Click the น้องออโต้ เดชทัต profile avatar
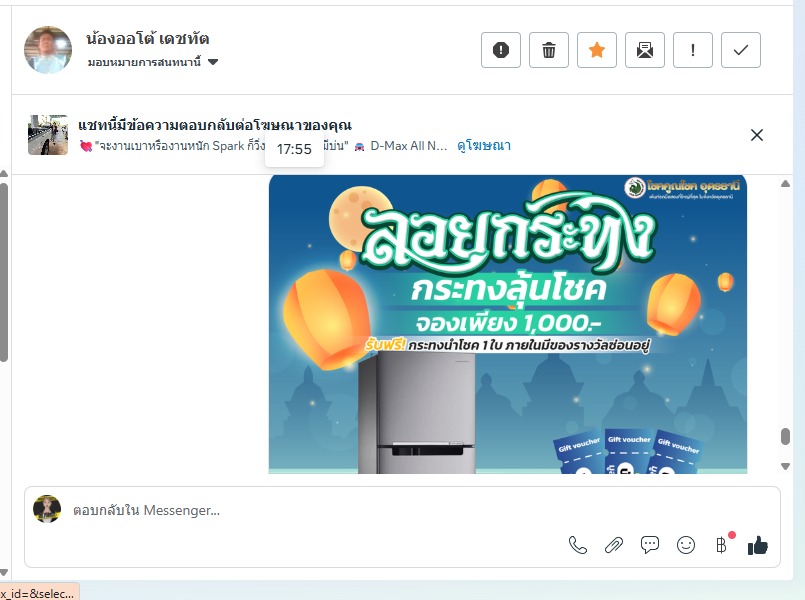Image resolution: width=805 pixels, height=600 pixels. coord(48,50)
